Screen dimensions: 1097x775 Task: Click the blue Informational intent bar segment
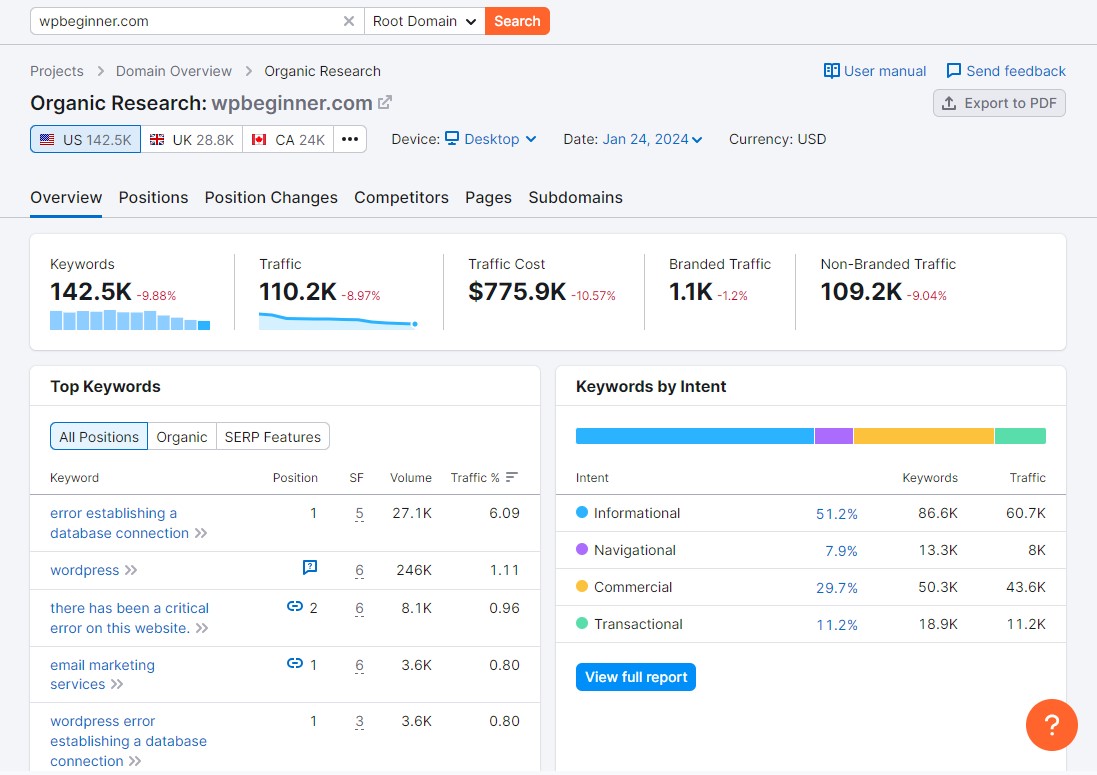(695, 436)
